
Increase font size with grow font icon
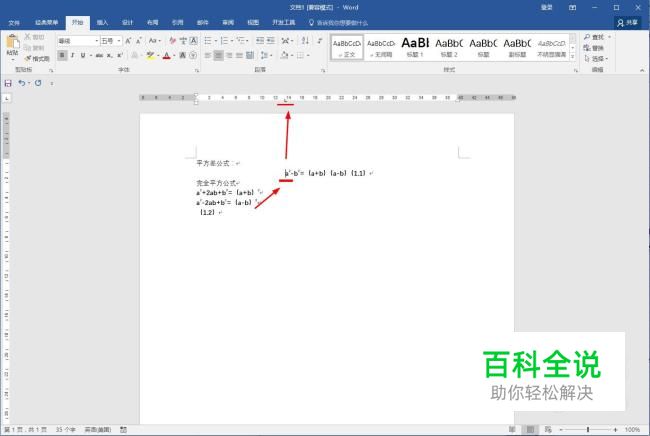coord(129,41)
